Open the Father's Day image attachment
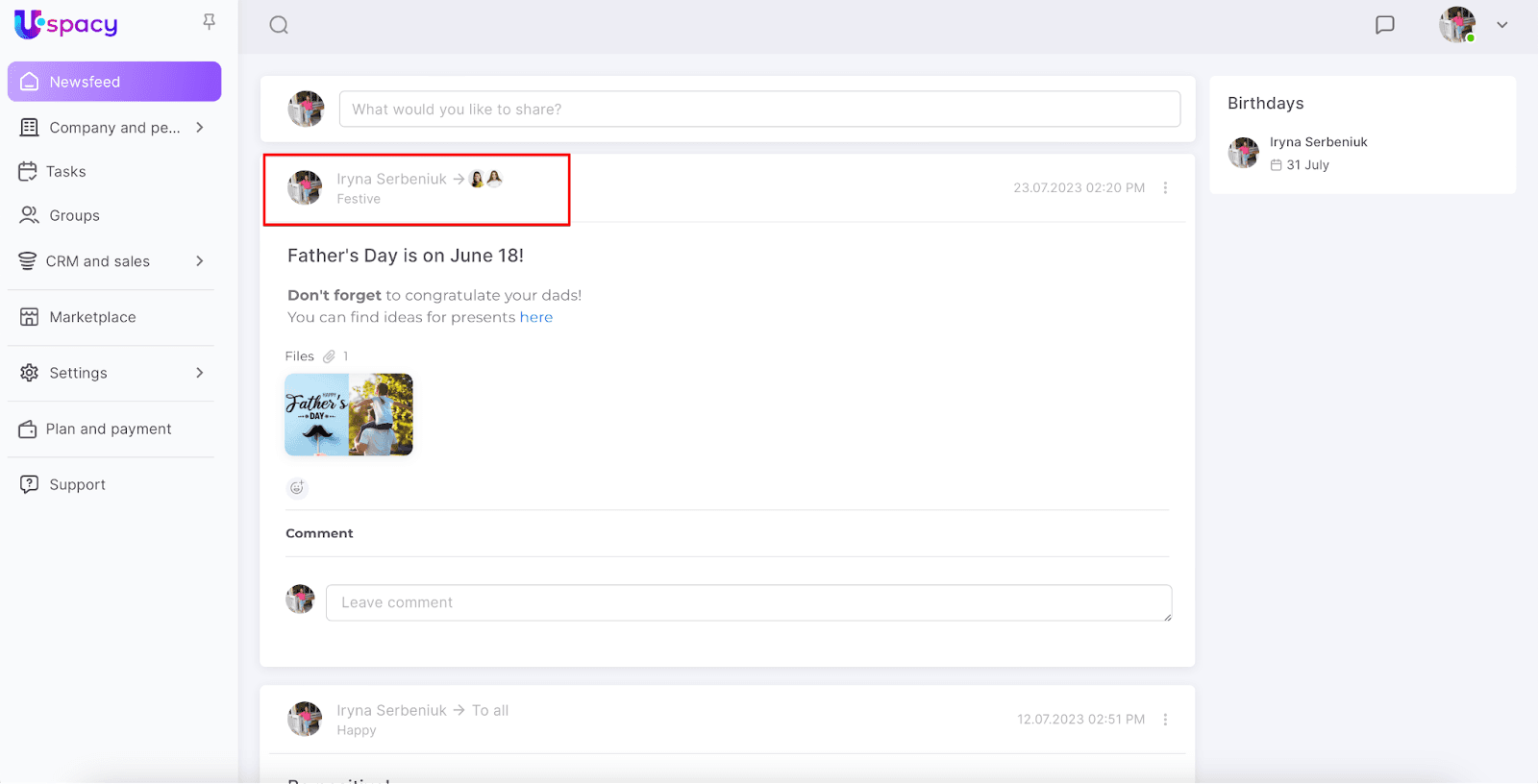This screenshot has height=784, width=1538. [x=349, y=415]
